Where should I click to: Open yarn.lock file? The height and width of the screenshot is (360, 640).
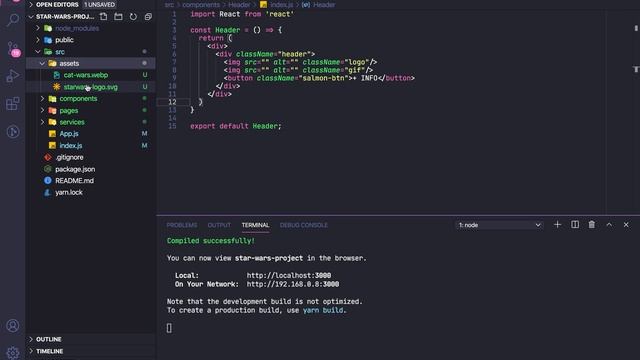point(69,193)
